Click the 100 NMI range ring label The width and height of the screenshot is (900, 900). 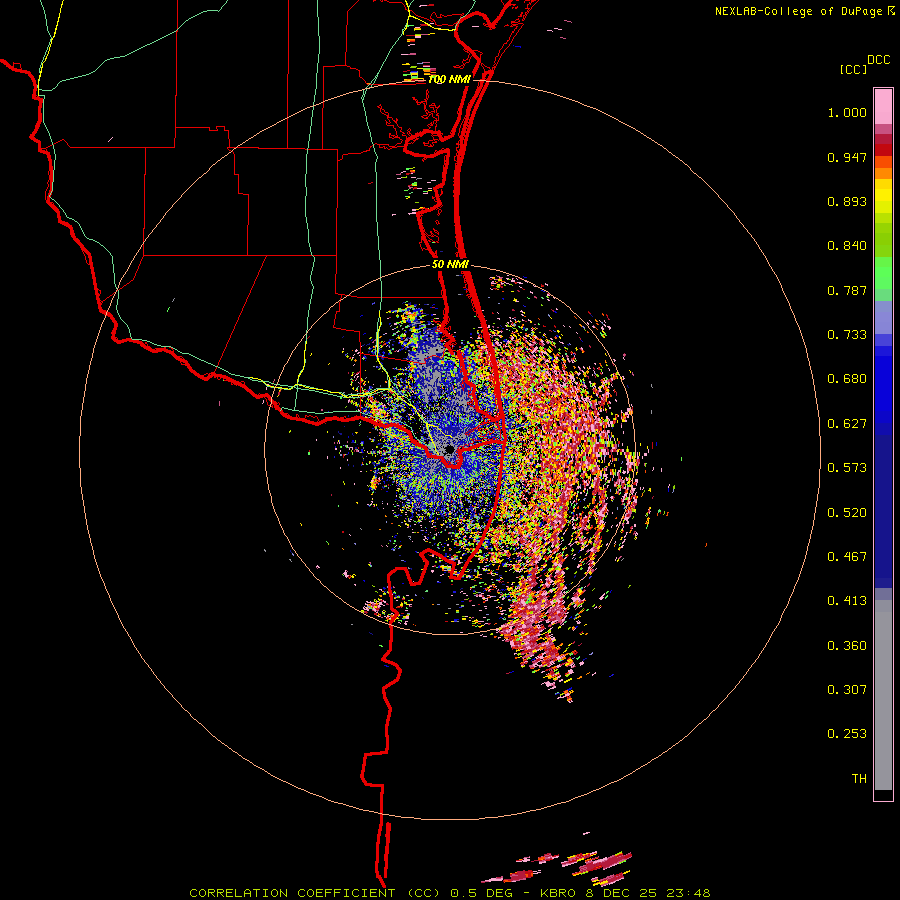point(449,79)
